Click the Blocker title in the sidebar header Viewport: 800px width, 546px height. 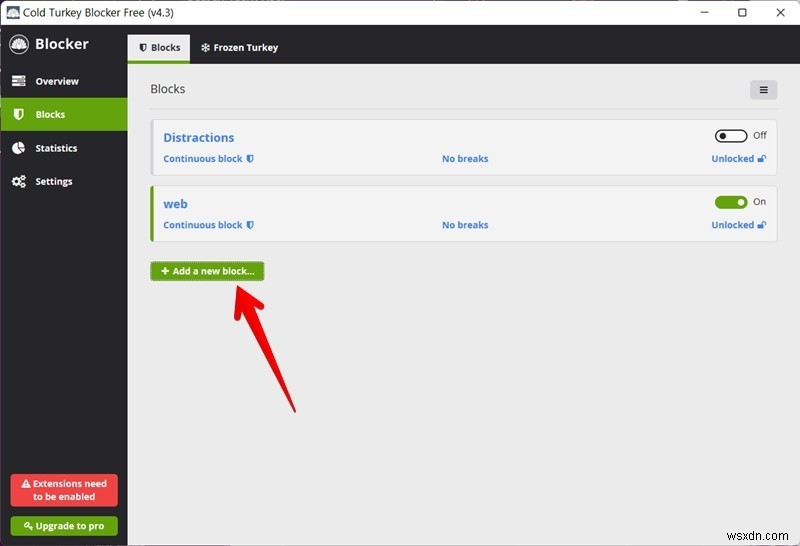pos(62,44)
